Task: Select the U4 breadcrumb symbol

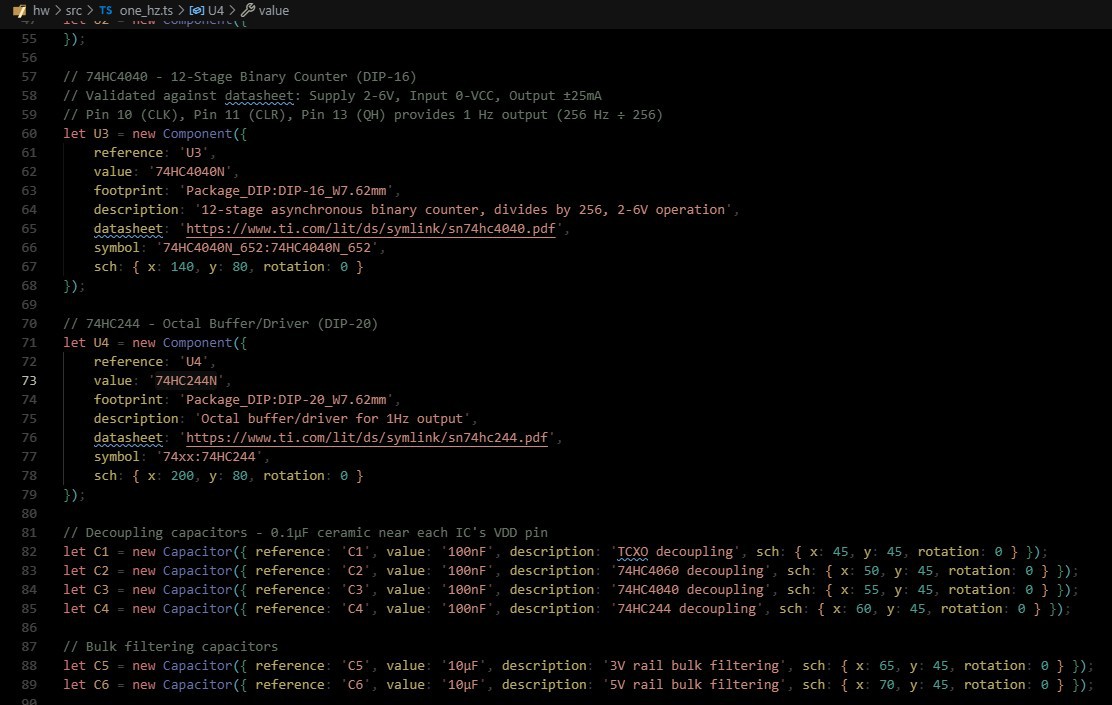Action: click(x=215, y=10)
